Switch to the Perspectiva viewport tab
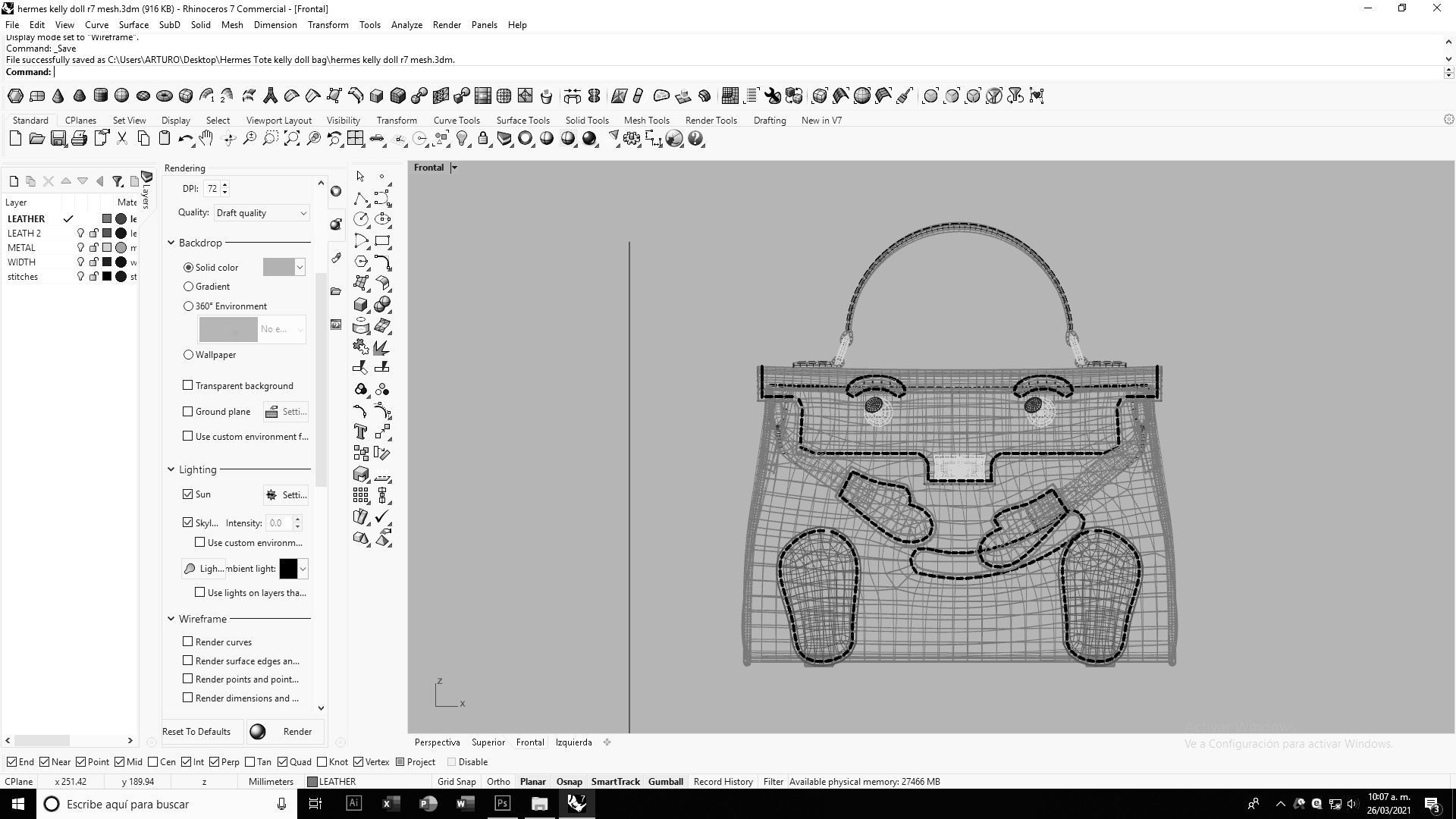Image resolution: width=1456 pixels, height=819 pixels. tap(437, 742)
